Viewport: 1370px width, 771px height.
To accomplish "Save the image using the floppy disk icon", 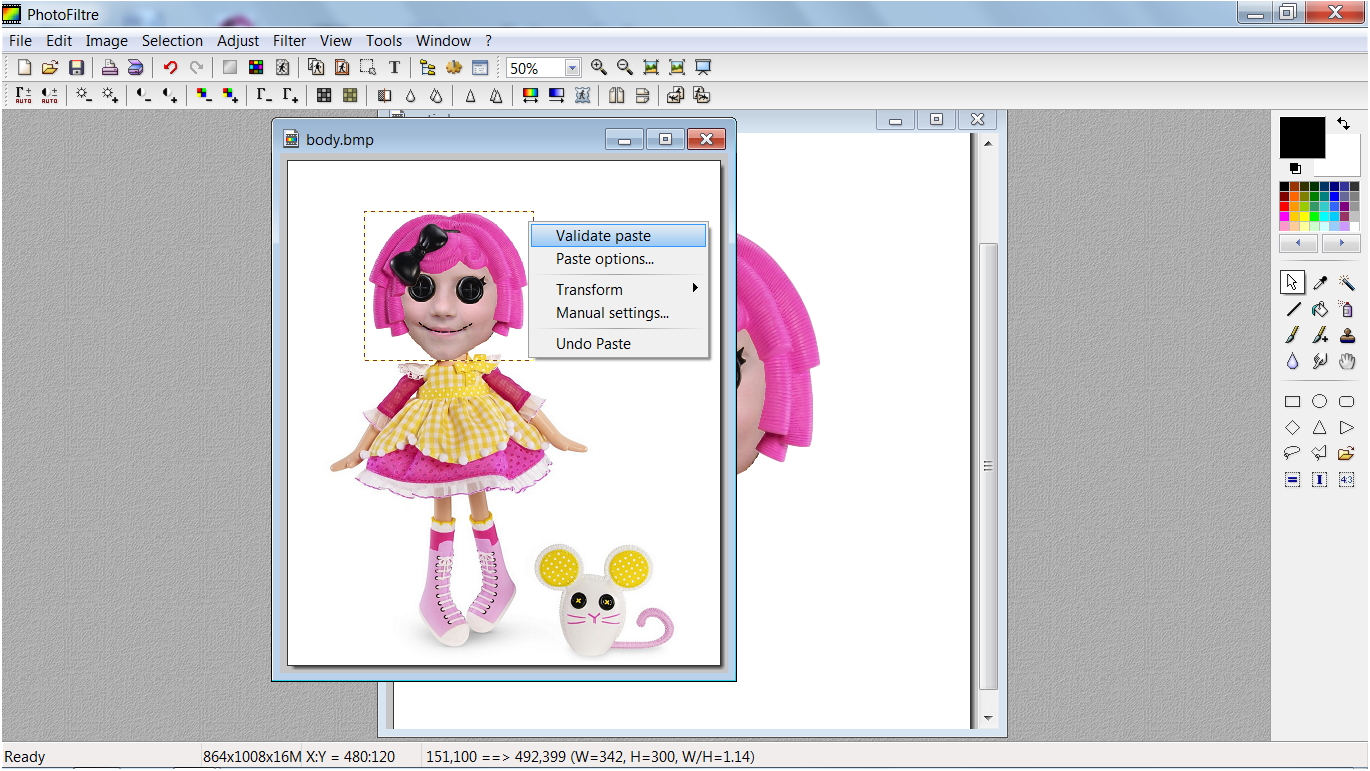I will tap(76, 67).
